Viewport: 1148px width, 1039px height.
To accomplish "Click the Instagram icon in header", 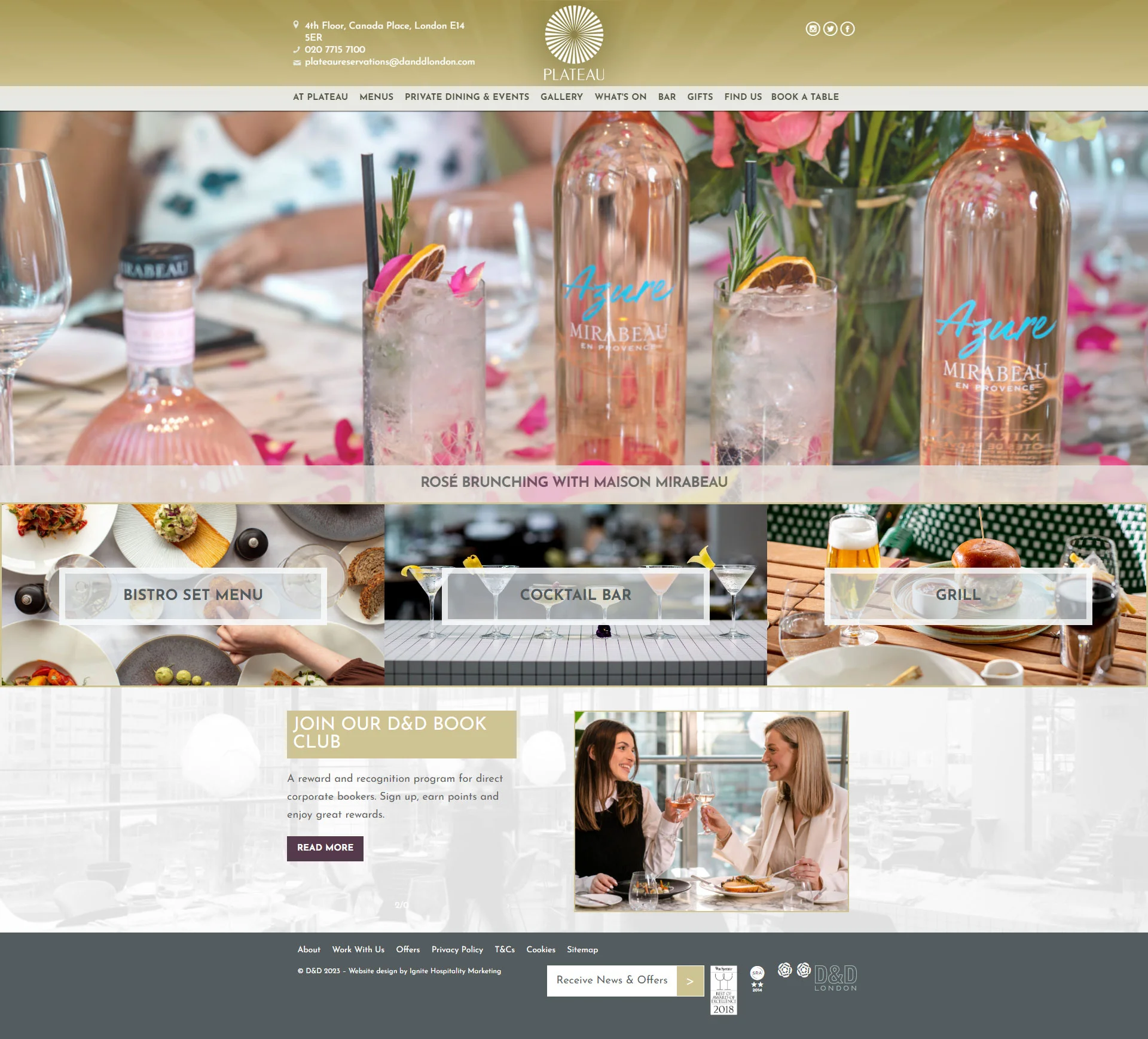I will 814,28.
